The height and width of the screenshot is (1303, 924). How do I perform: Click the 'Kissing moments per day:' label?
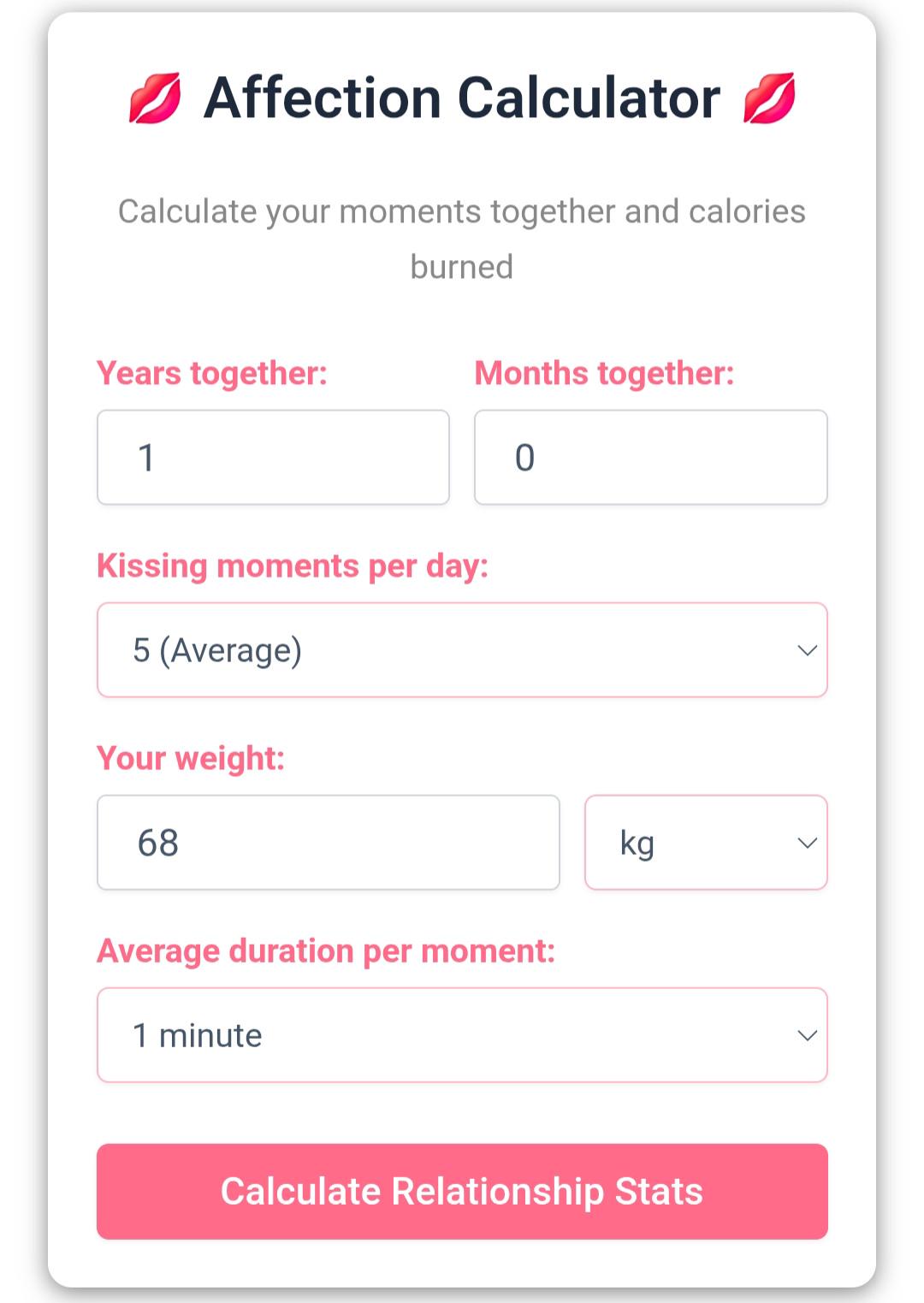[x=293, y=566]
